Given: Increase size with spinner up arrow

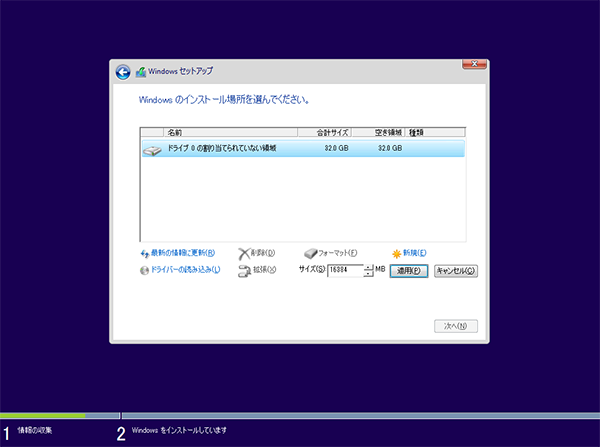Looking at the screenshot, I should pyautogui.click(x=368, y=267).
